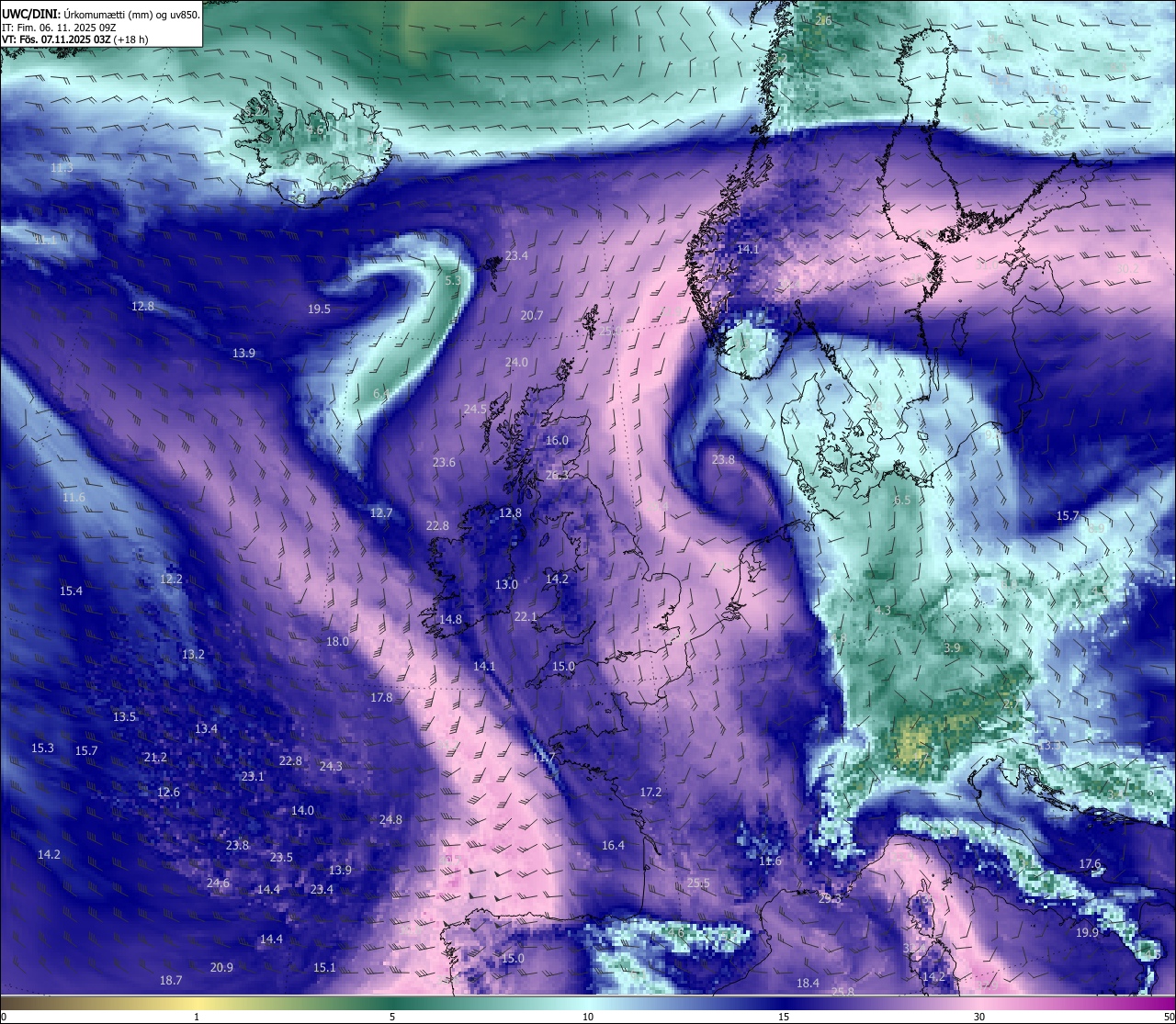Click the '11.3' value label
The width and height of the screenshot is (1176, 1024).
[62, 169]
